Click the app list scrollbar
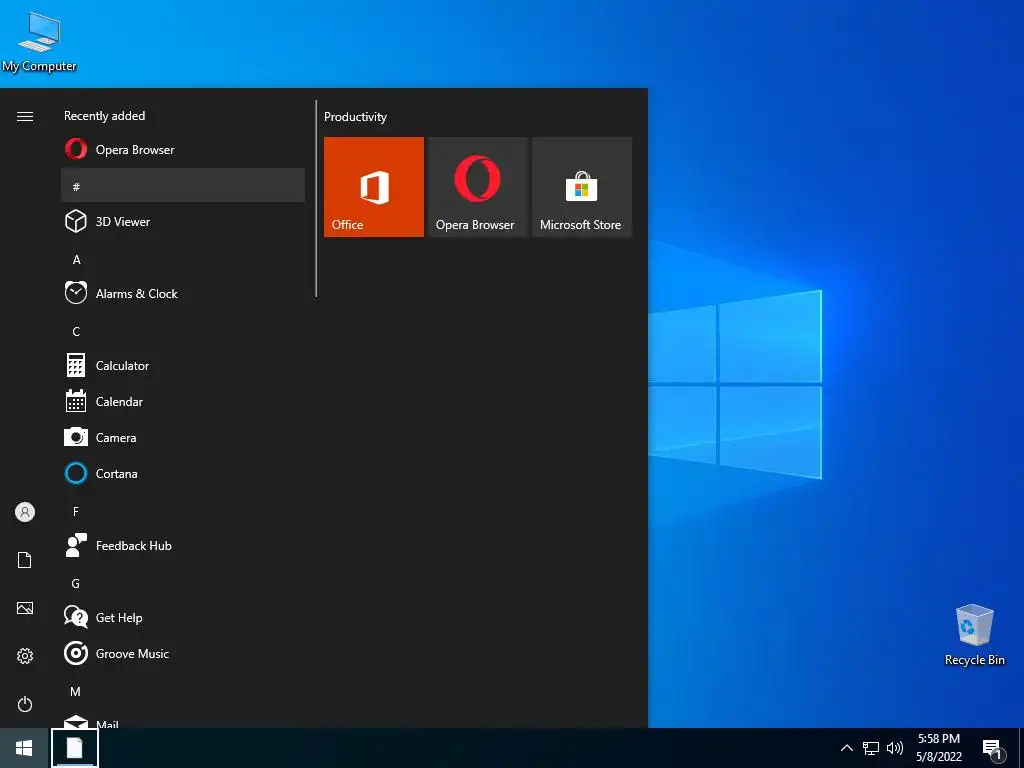 tap(316, 199)
